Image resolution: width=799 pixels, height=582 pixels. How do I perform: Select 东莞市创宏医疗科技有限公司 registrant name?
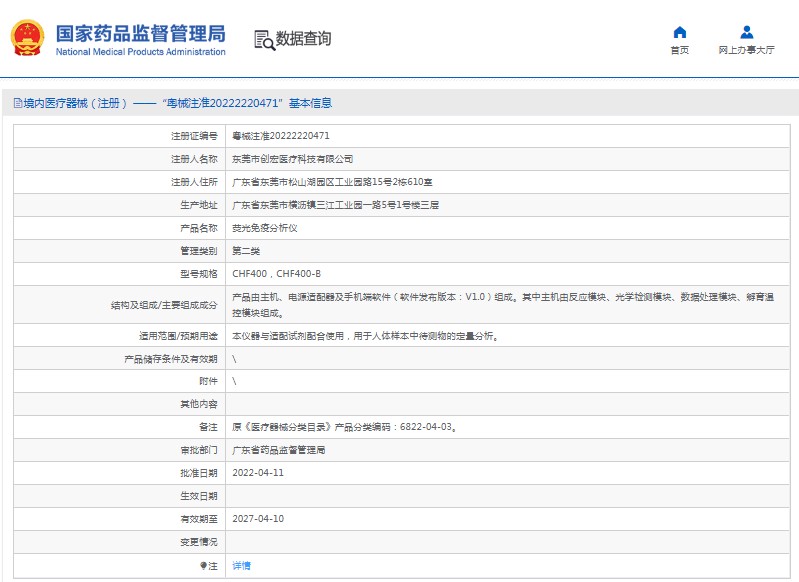(292, 159)
